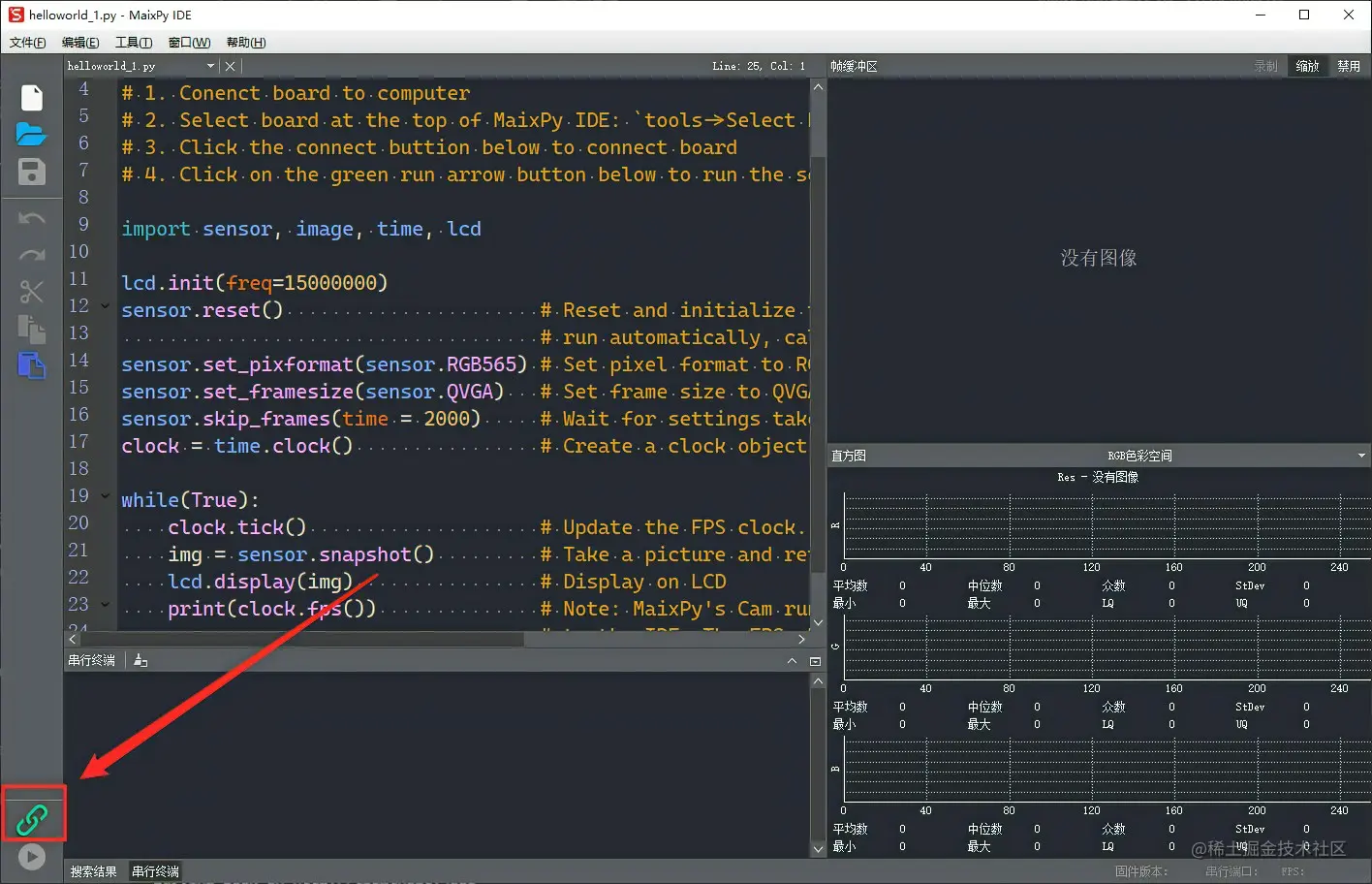Open the 工具(T) menu
1372x884 pixels.
click(x=134, y=42)
